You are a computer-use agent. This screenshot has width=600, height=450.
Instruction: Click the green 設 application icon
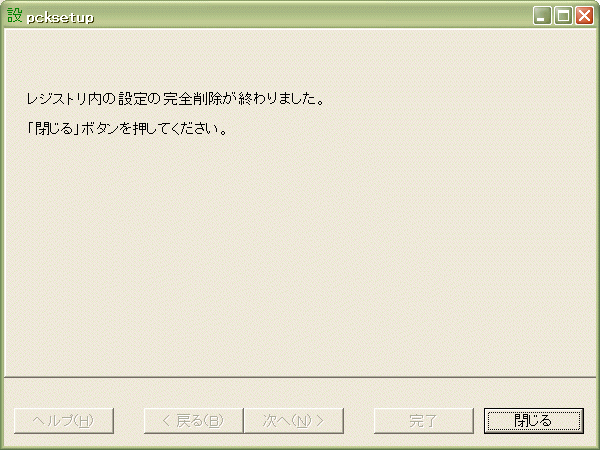pyautogui.click(x=15, y=15)
